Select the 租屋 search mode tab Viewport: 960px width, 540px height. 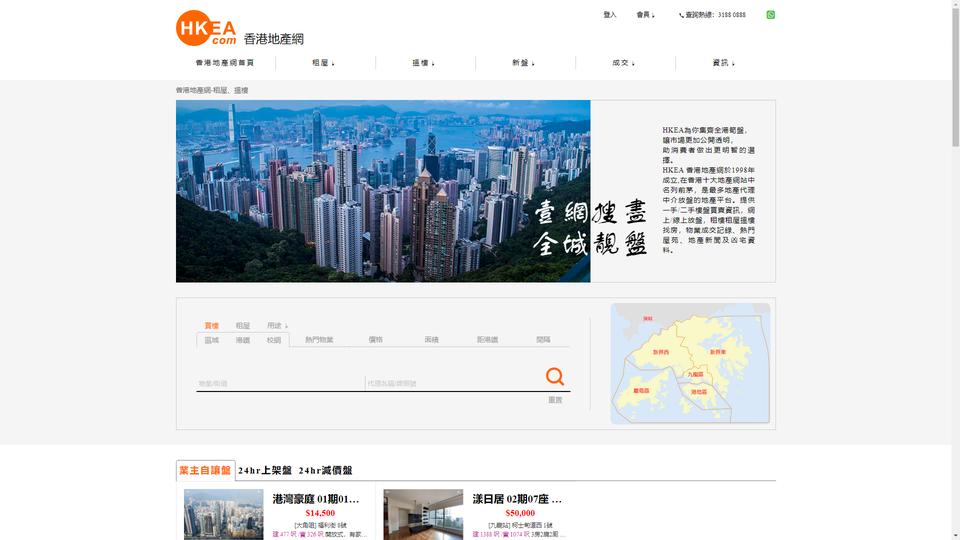242,326
